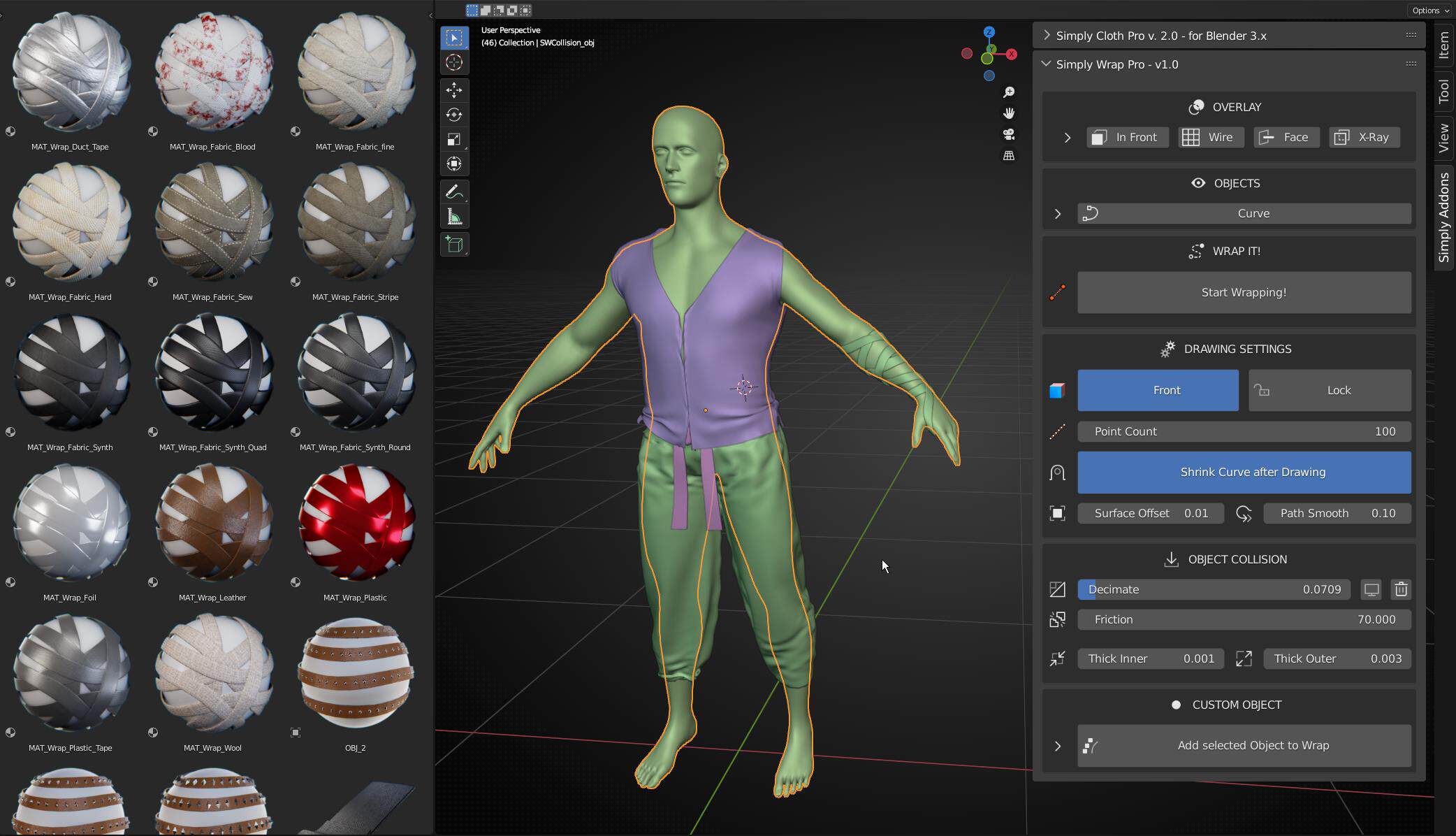The height and width of the screenshot is (836, 1456).
Task: Click the Start Wrapping! button
Action: coord(1244,293)
